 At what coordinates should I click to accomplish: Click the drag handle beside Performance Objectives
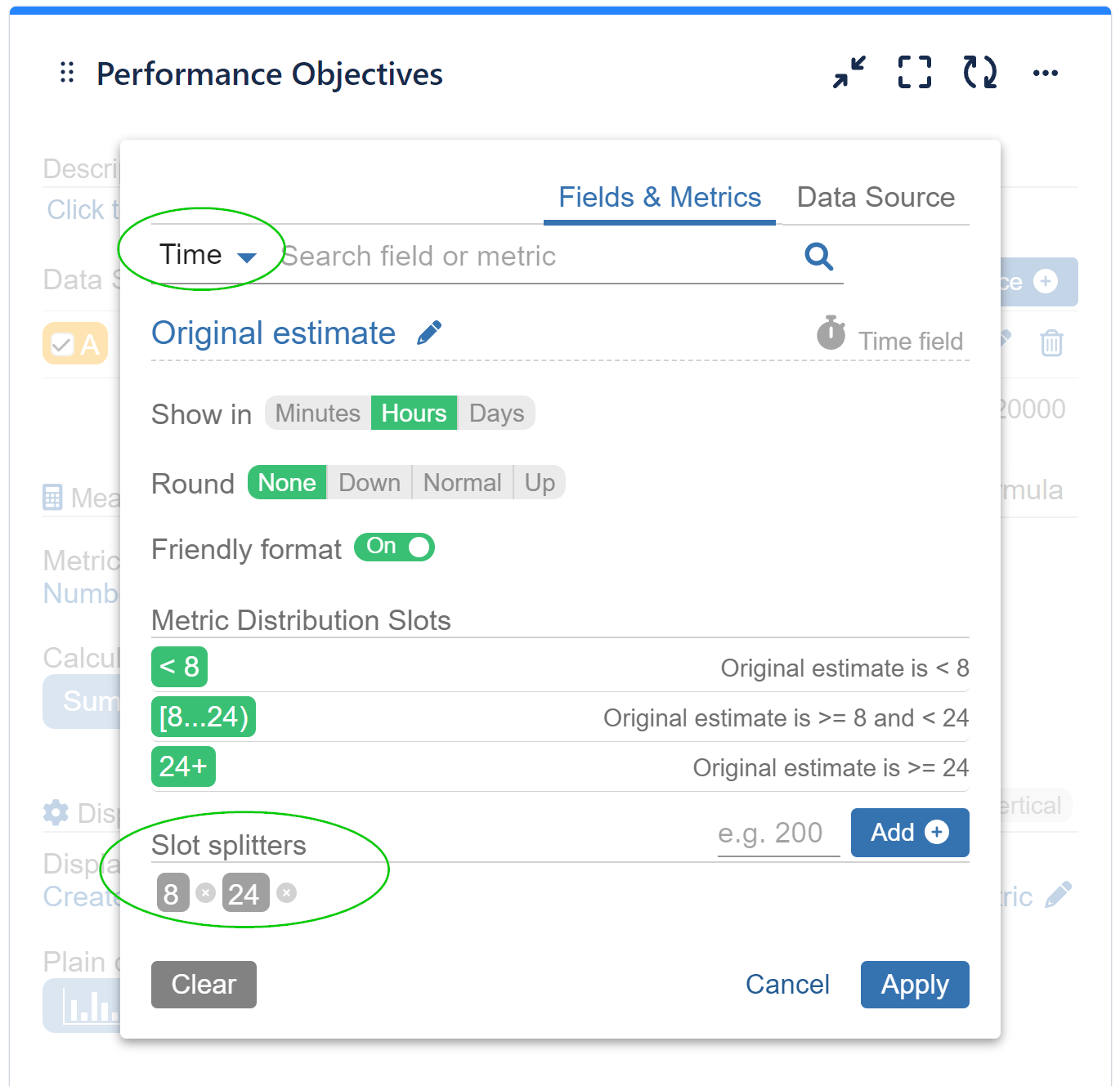[67, 73]
